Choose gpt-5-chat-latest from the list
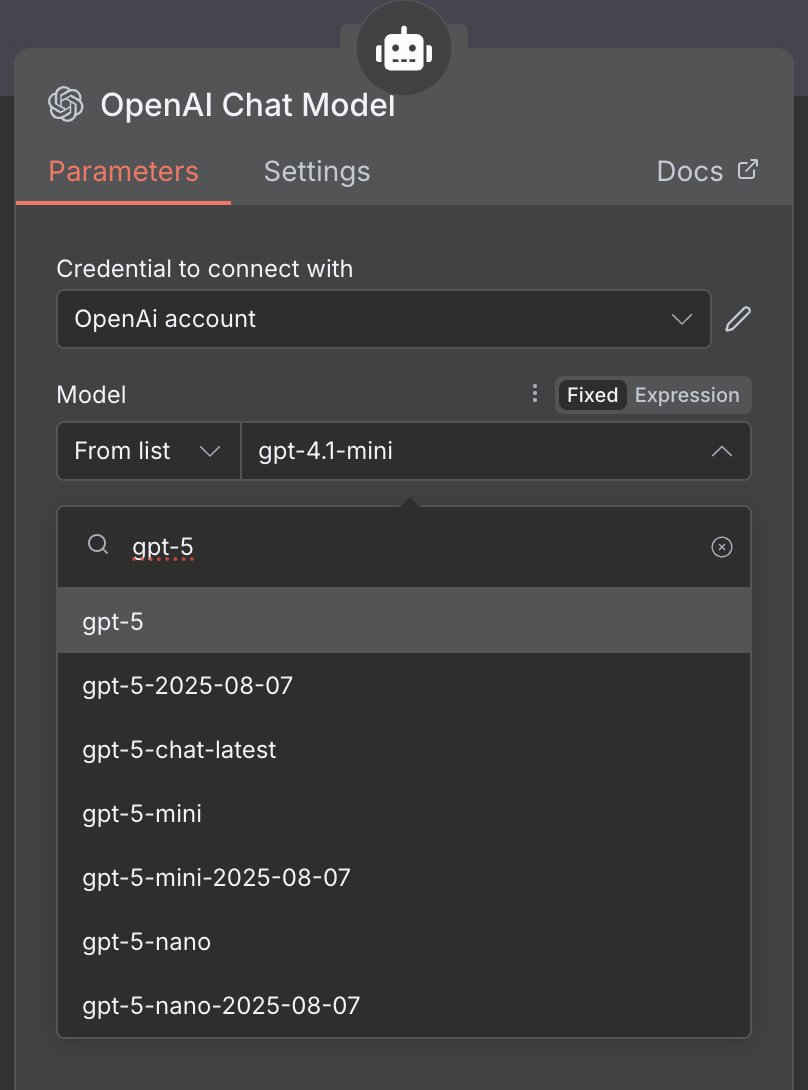Image resolution: width=808 pixels, height=1090 pixels. coord(404,749)
